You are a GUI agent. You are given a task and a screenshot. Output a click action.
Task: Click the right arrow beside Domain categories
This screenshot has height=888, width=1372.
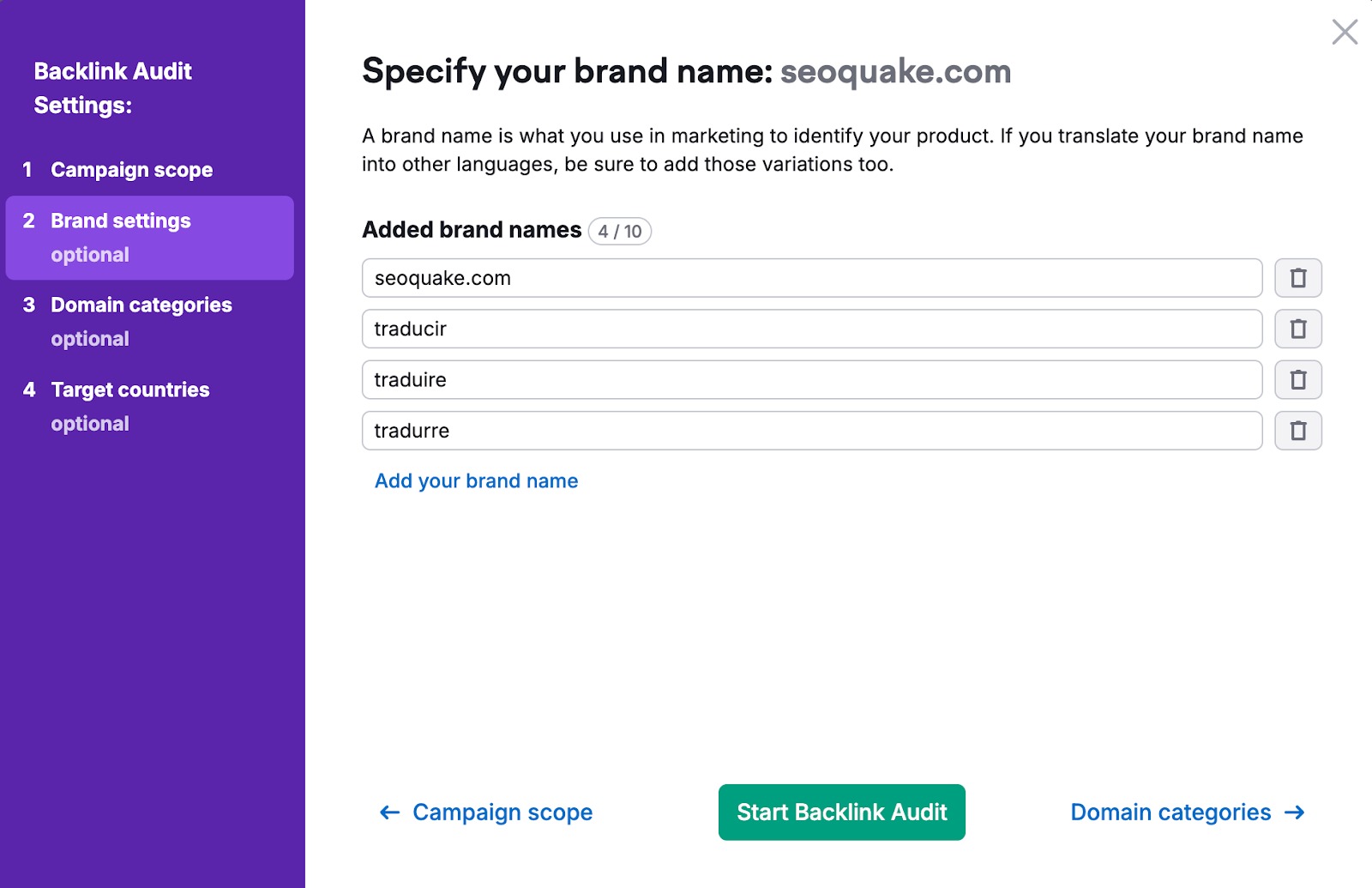pos(1295,812)
